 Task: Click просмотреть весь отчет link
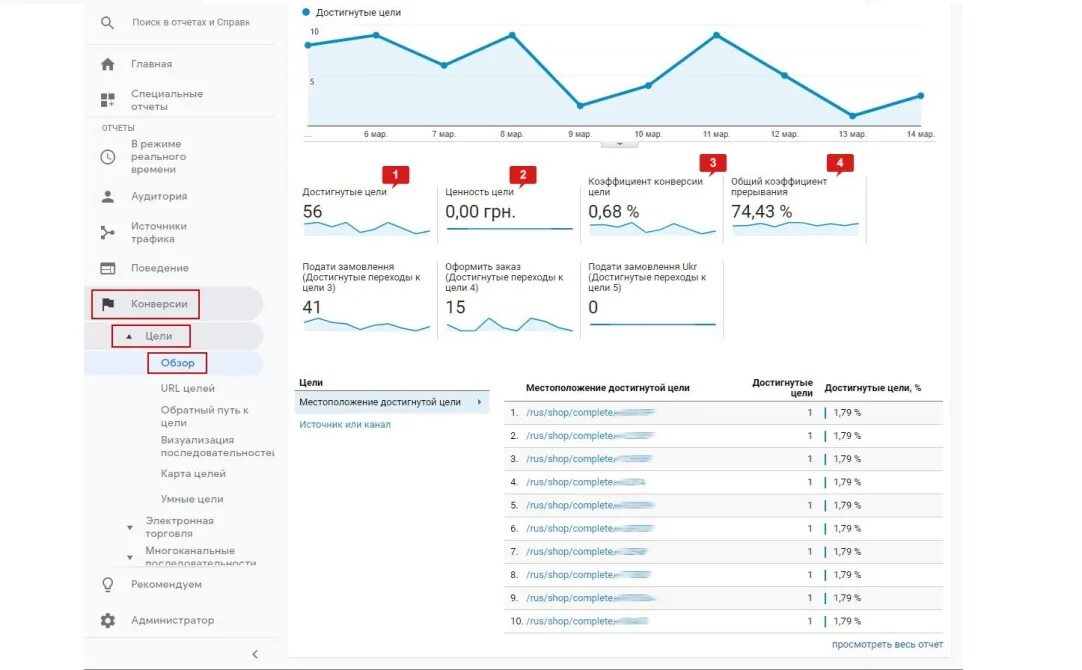(887, 644)
